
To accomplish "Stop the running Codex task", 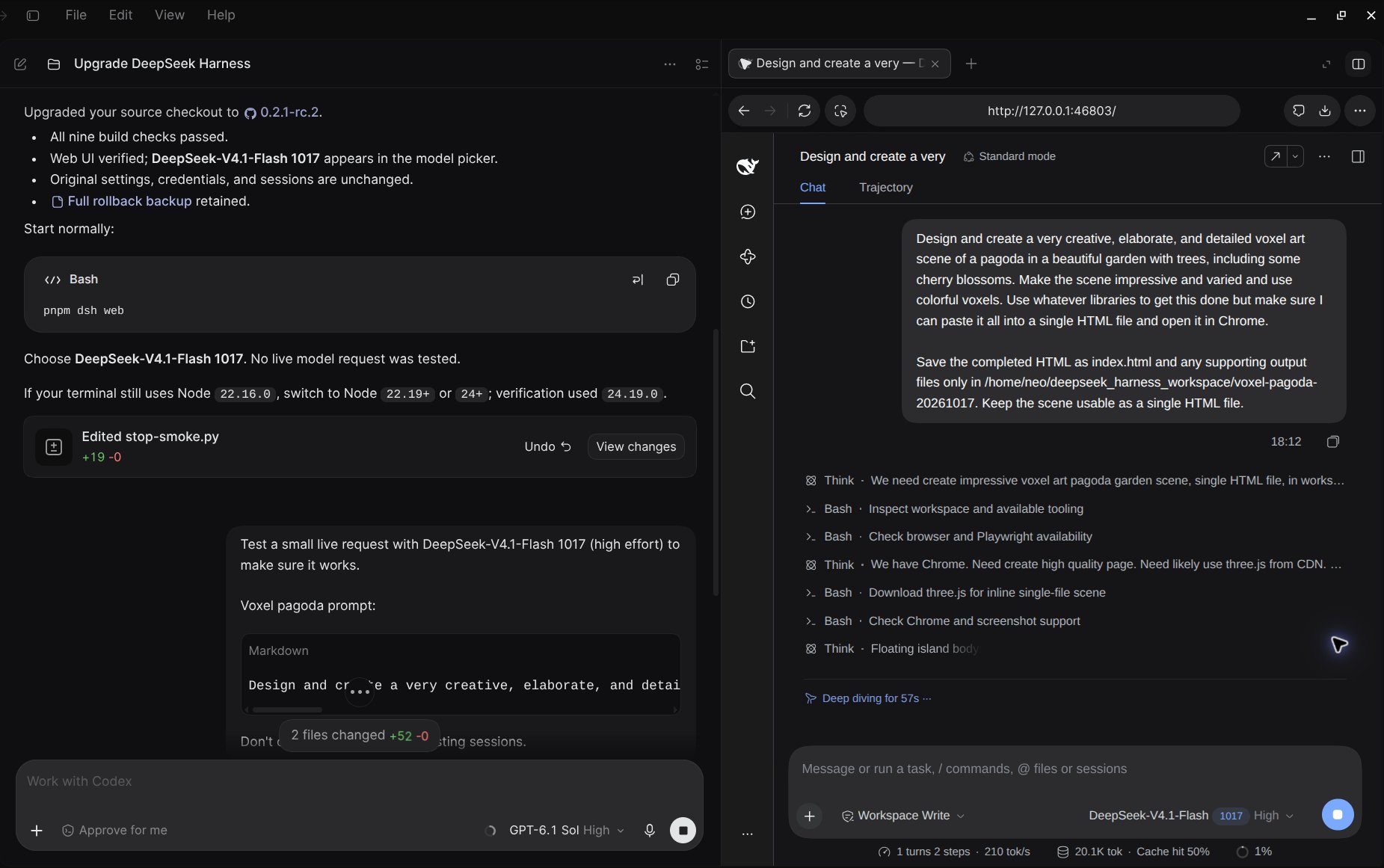I will [683, 831].
